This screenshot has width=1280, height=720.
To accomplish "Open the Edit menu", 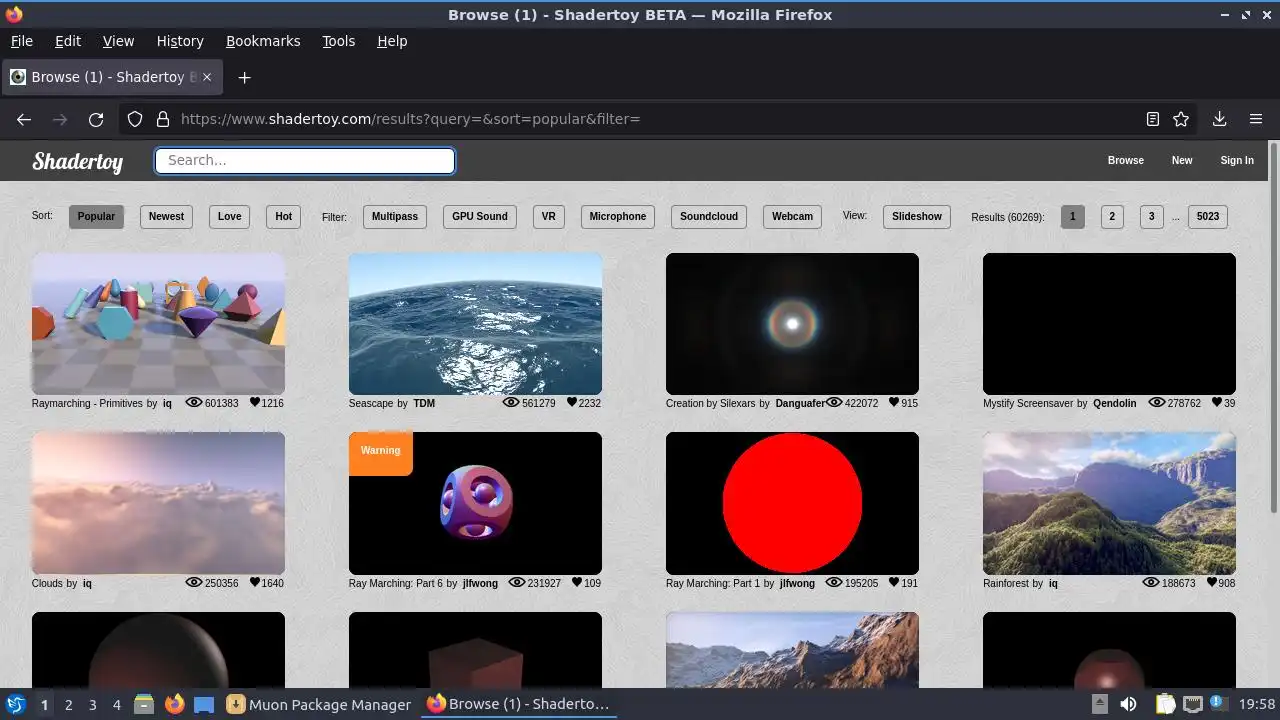I will coord(68,41).
